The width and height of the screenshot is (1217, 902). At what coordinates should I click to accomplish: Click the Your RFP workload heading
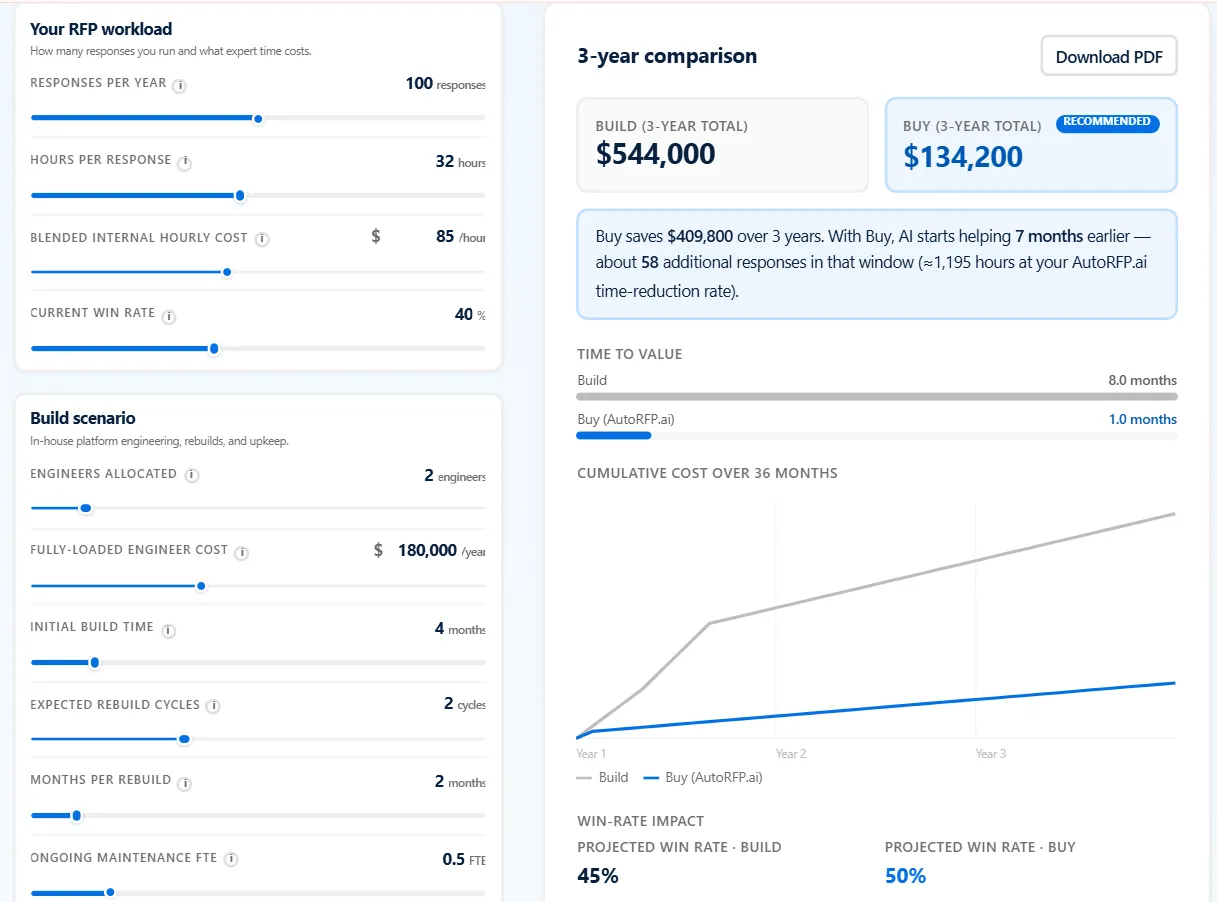(101, 29)
